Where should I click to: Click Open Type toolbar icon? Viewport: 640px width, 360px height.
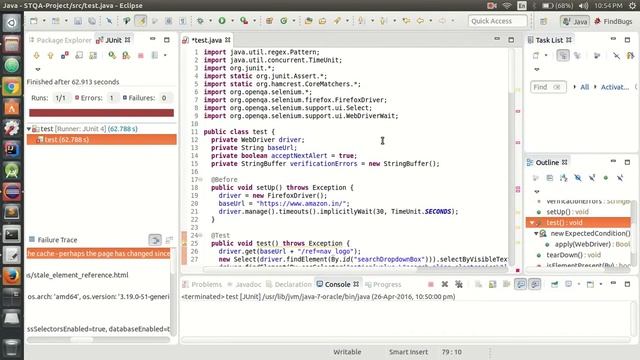point(309,21)
